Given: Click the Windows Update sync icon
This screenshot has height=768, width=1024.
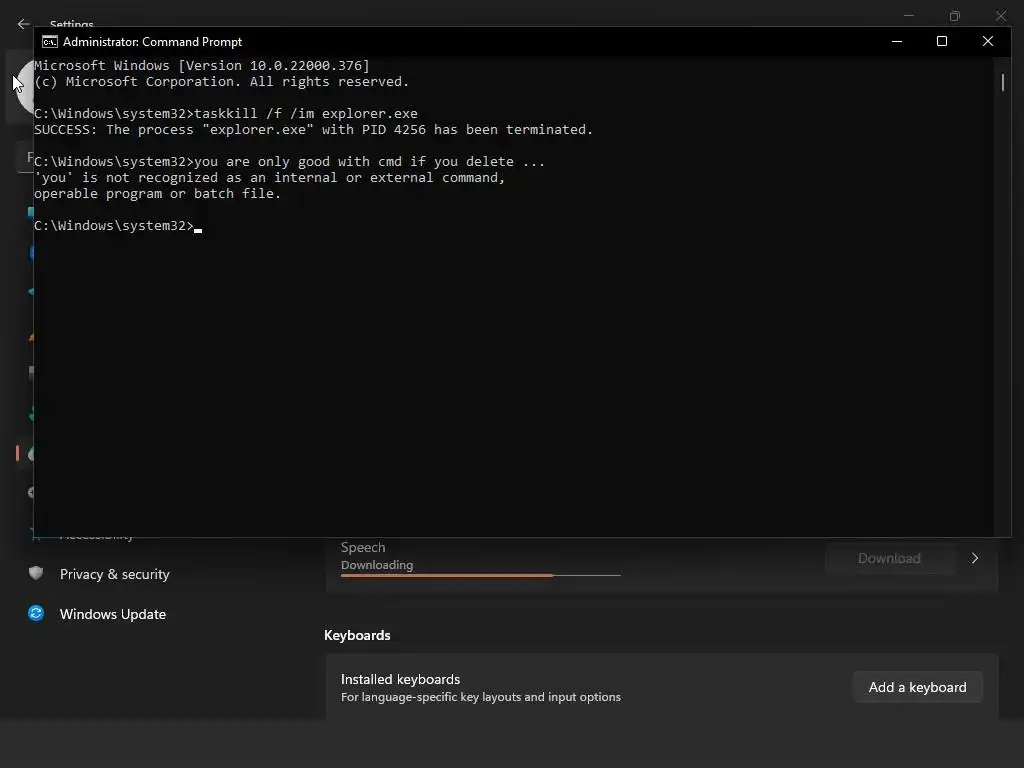Looking at the screenshot, I should (36, 613).
